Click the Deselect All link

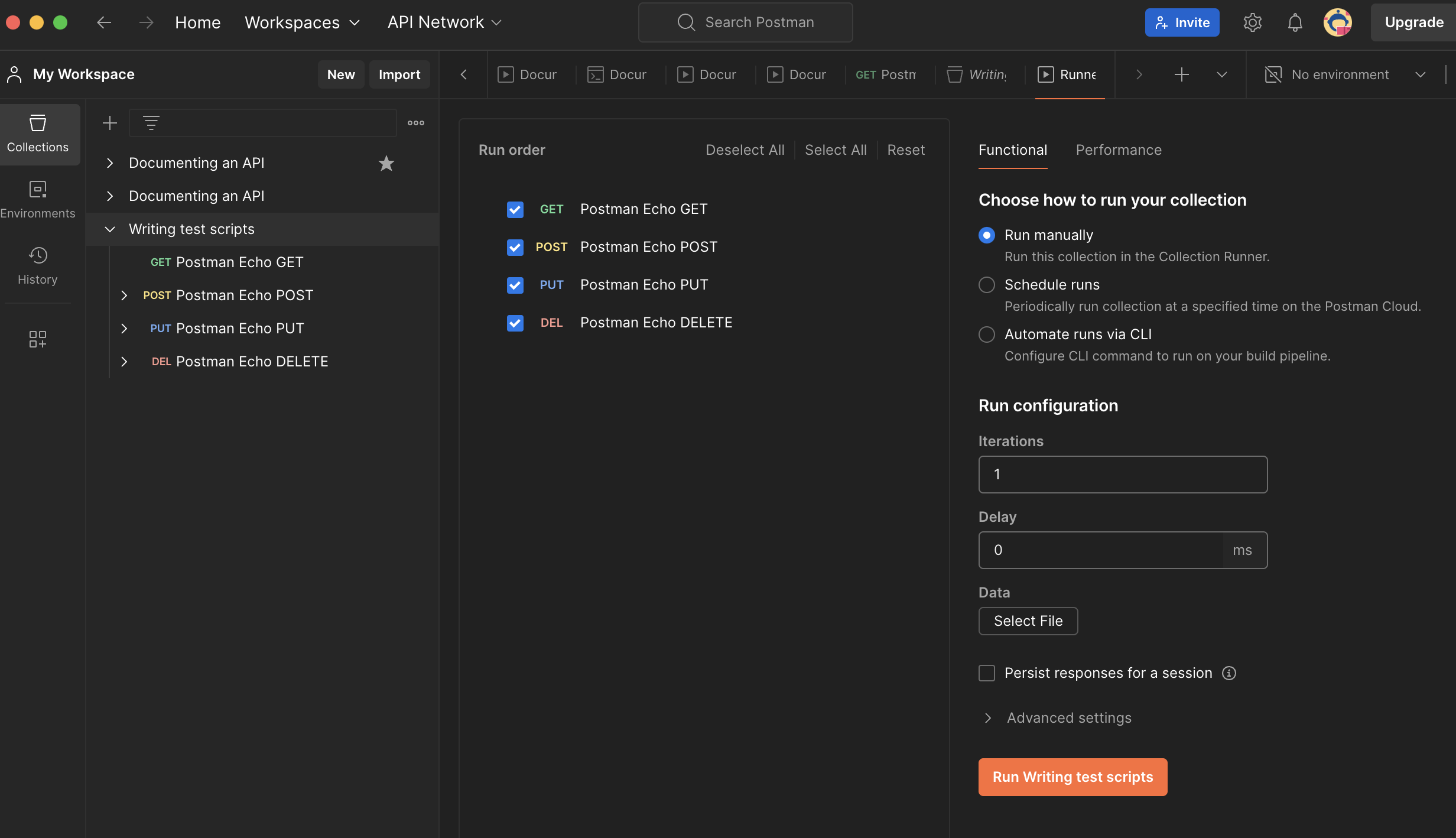[x=745, y=150]
